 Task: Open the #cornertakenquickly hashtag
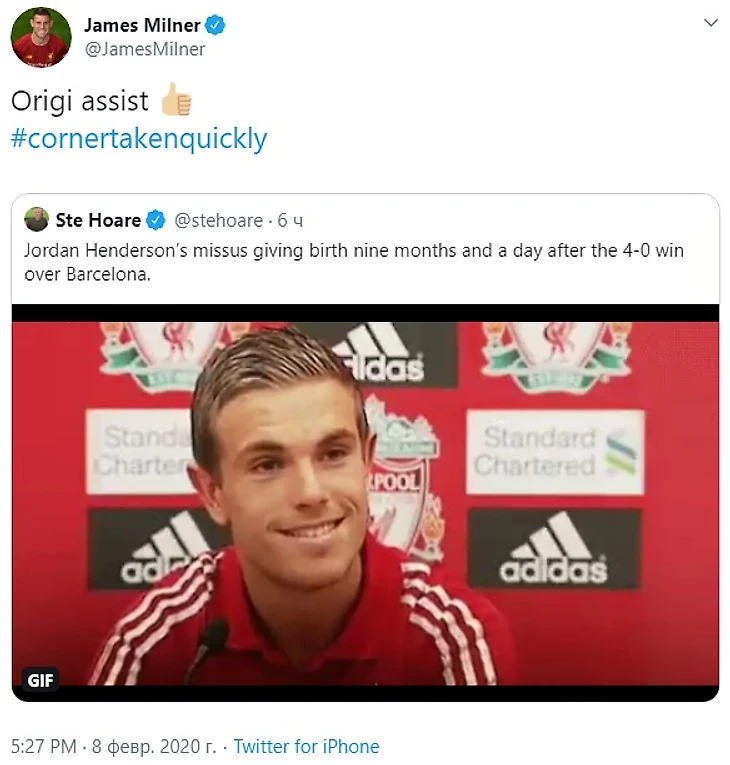point(139,137)
